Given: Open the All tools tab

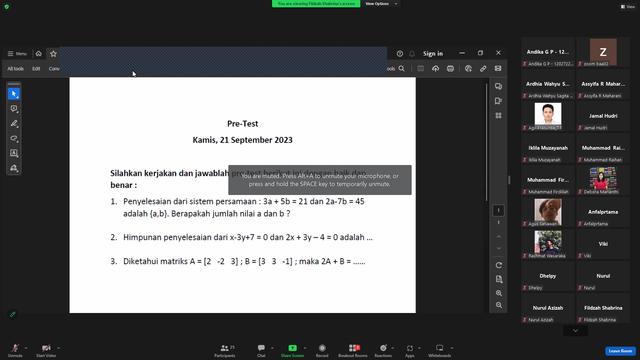Looking at the screenshot, I should [15, 69].
